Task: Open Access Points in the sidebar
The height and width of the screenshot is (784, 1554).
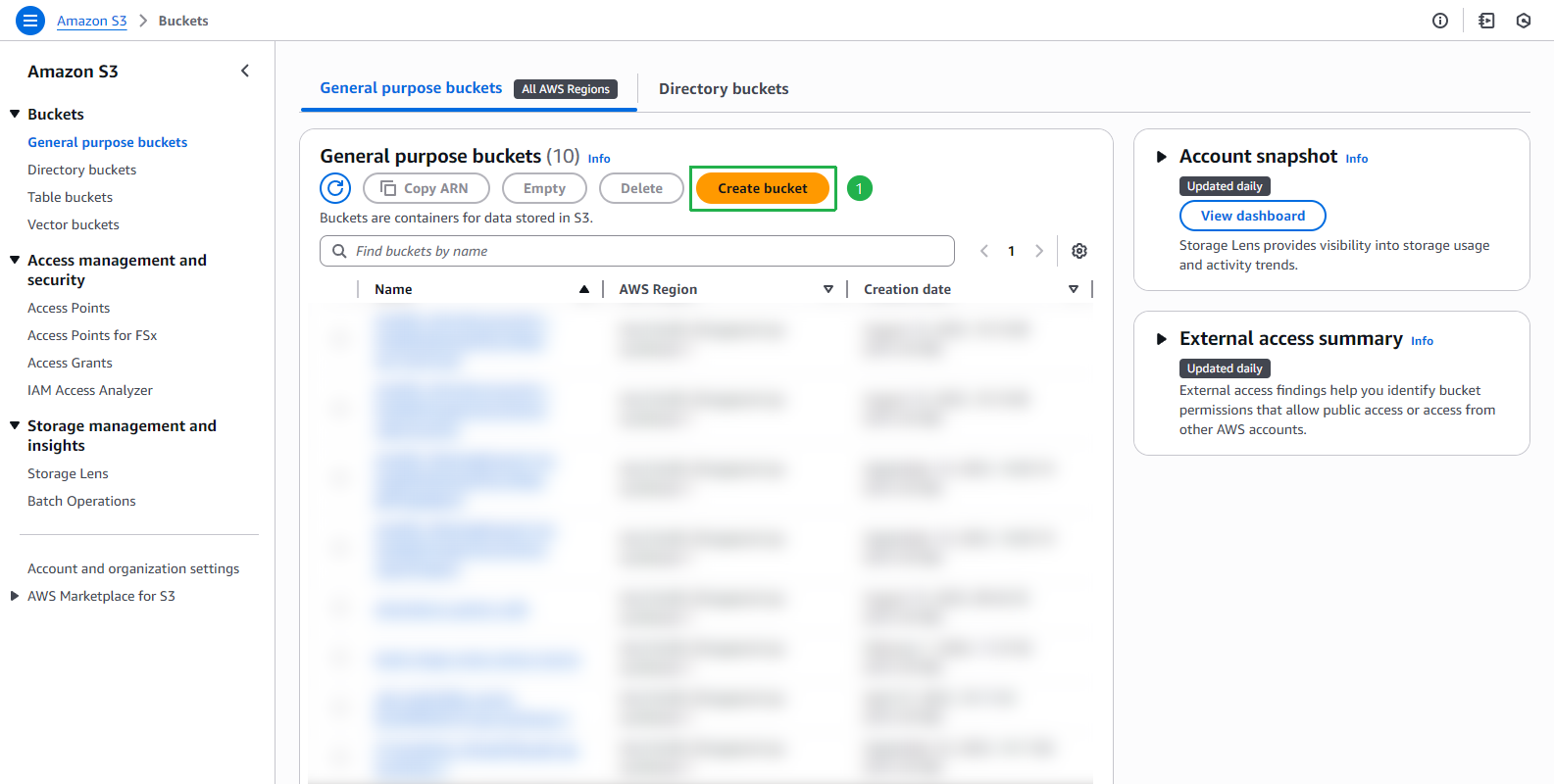Action: [x=69, y=308]
